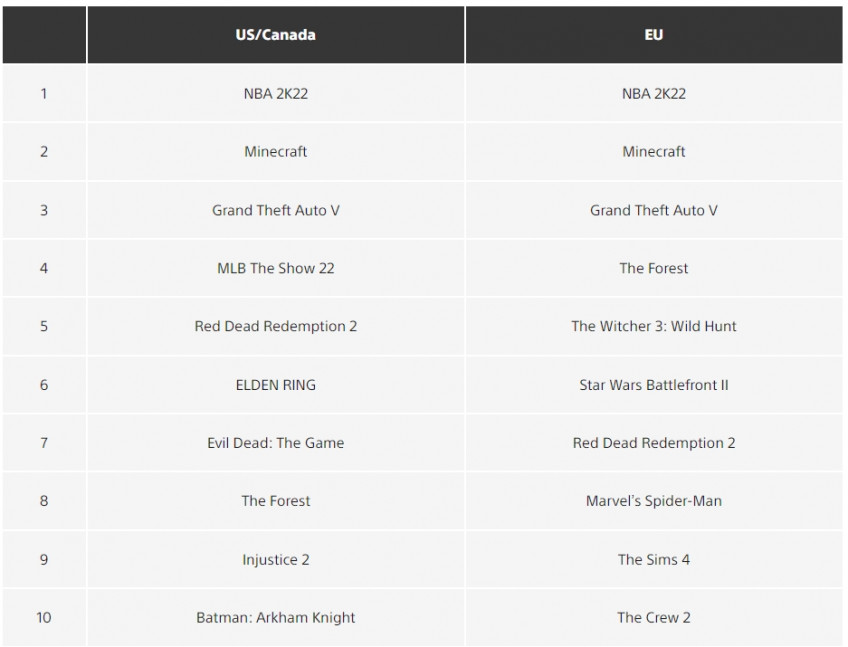Select the ELDEN RING cell
Screen dimensions: 848x647
point(275,385)
